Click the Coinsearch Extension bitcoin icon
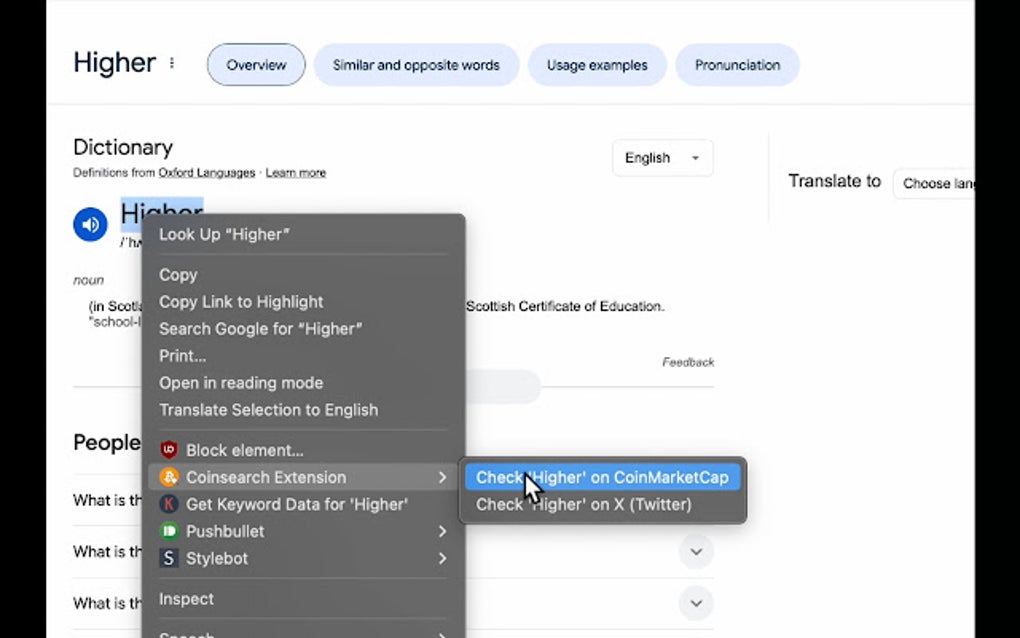The height and width of the screenshot is (638, 1020). coord(168,477)
